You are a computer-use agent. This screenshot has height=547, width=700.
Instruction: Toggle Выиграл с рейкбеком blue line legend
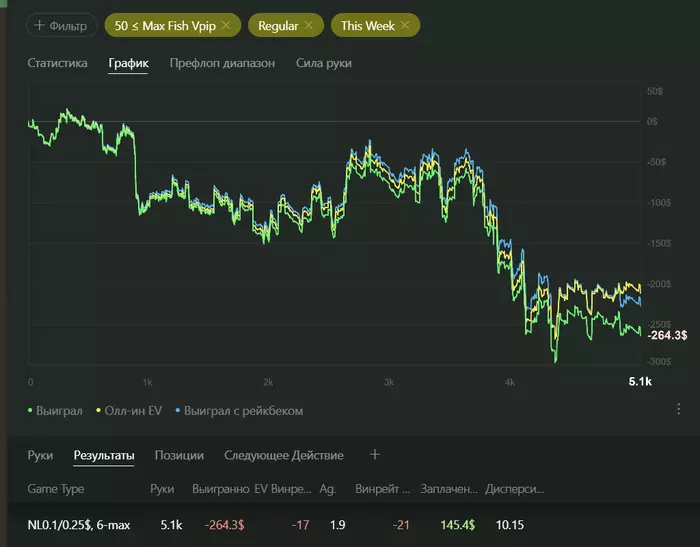tap(239, 411)
